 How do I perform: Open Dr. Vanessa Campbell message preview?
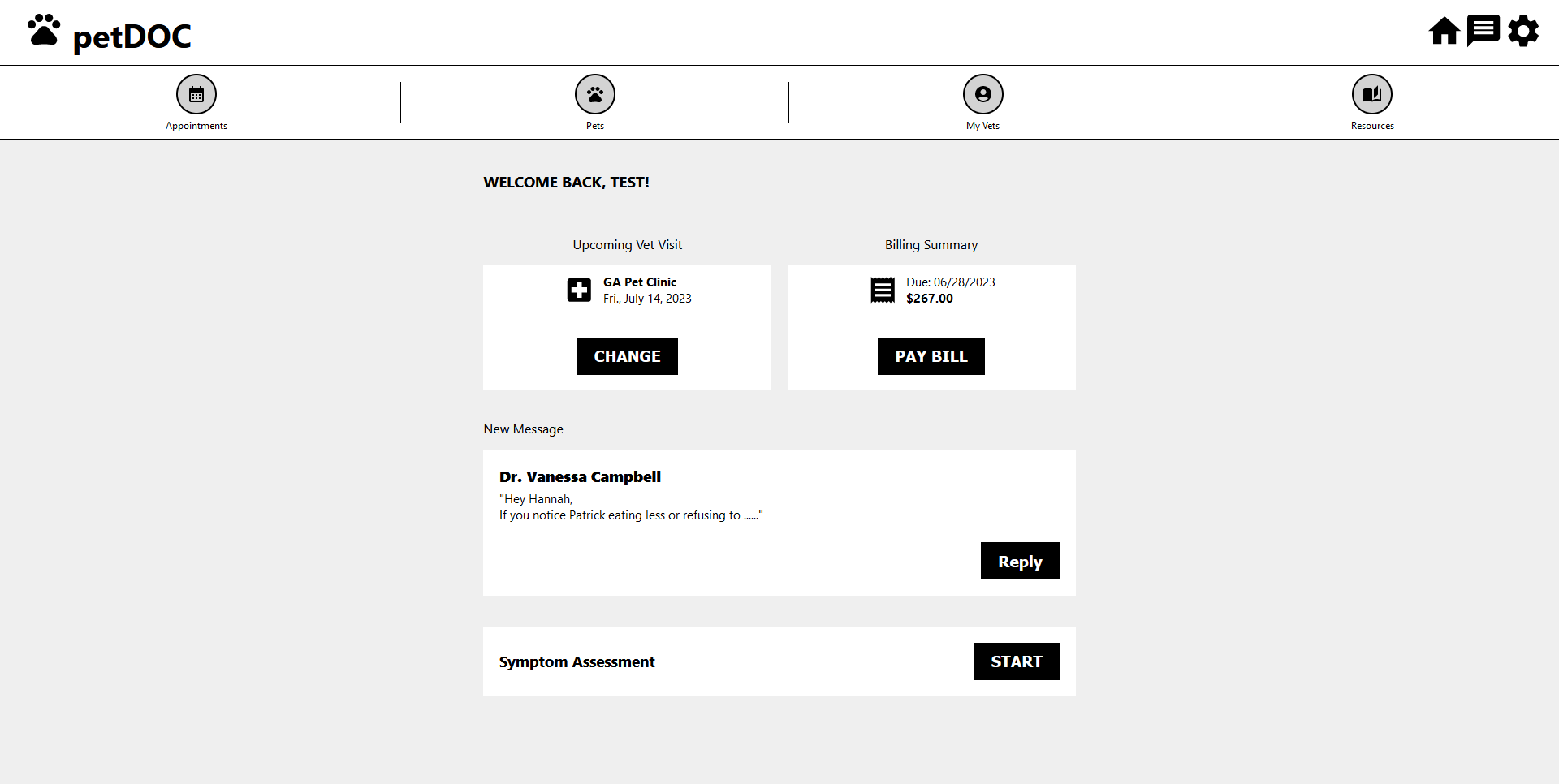pos(631,507)
